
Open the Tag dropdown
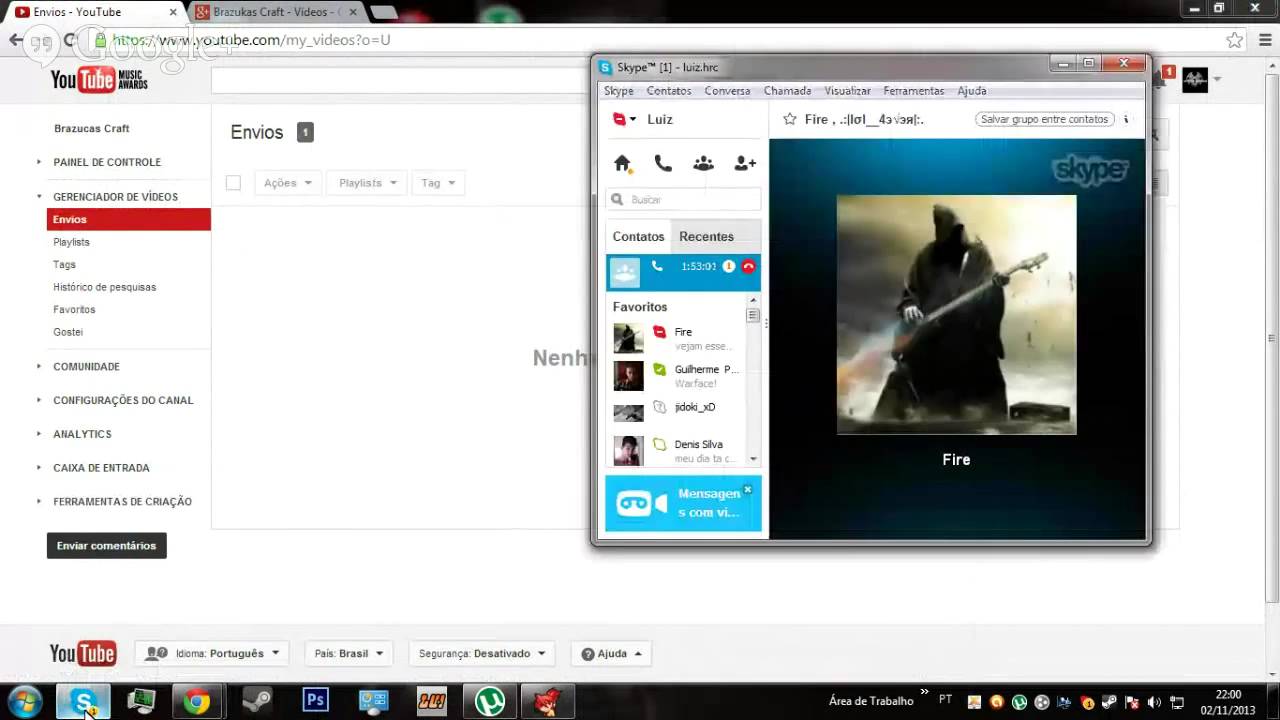[x=437, y=183]
